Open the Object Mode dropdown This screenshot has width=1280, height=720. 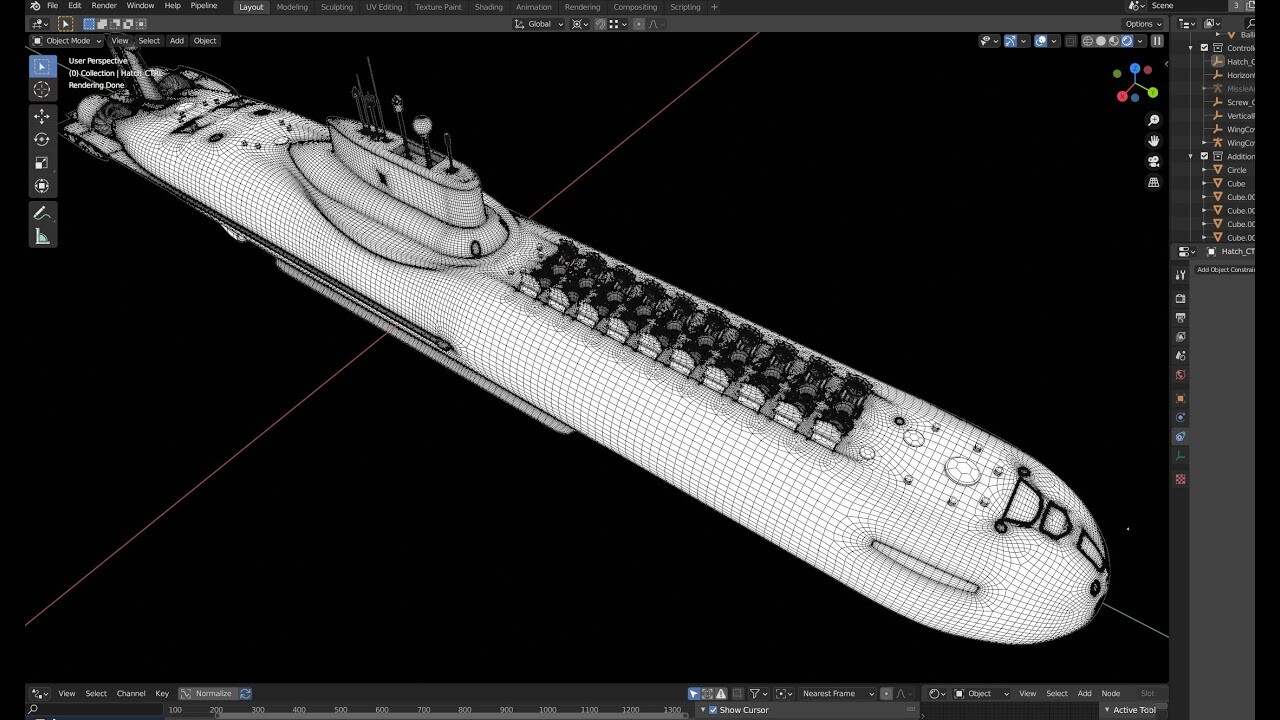[x=67, y=41]
